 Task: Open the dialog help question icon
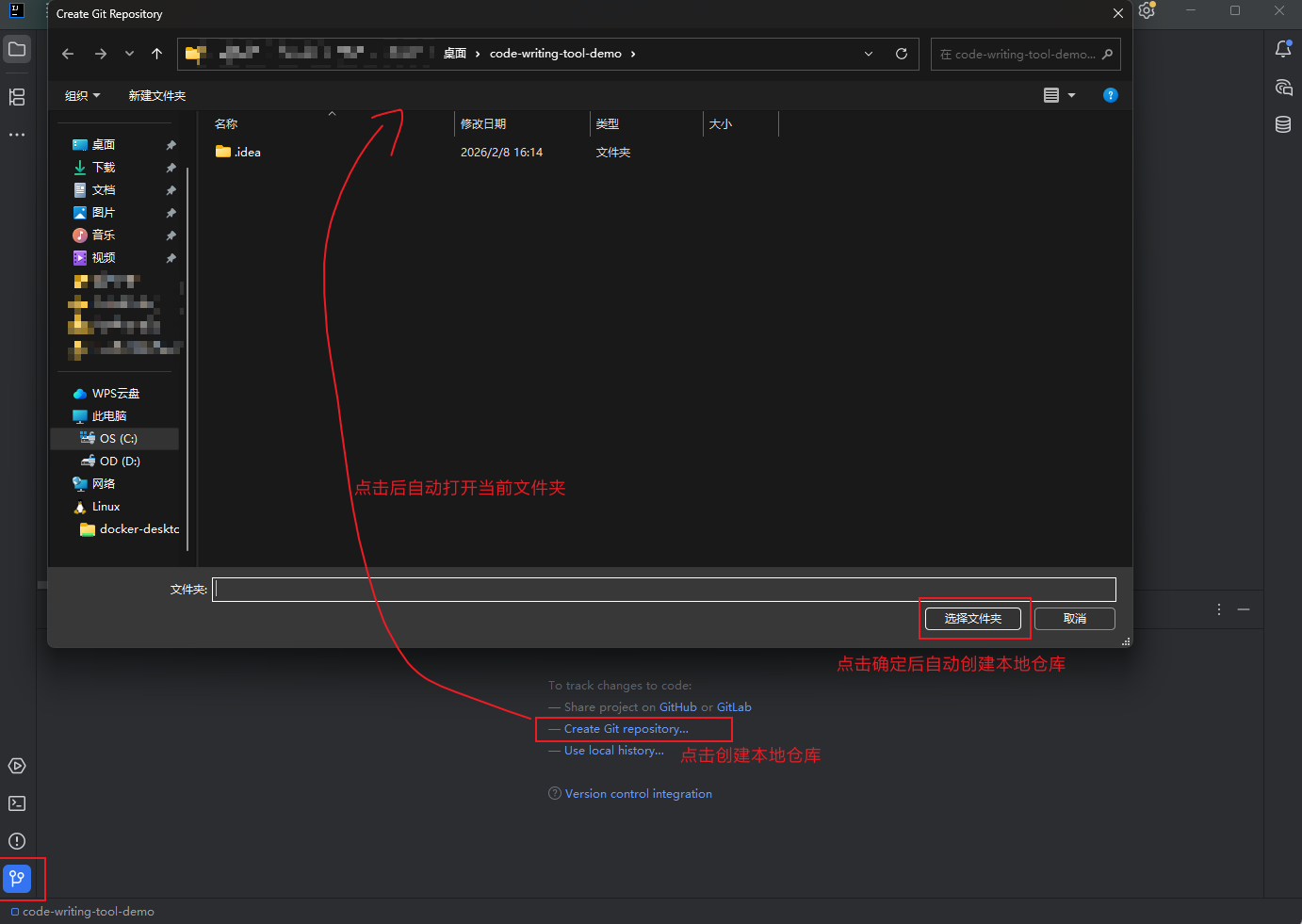[x=1111, y=95]
